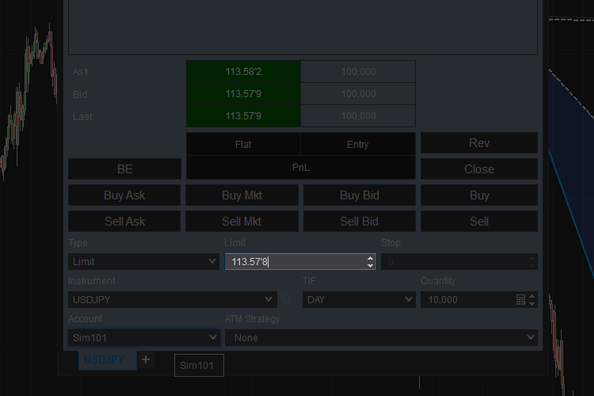
Task: Decrease Quantity with down arrow
Action: 532,303
